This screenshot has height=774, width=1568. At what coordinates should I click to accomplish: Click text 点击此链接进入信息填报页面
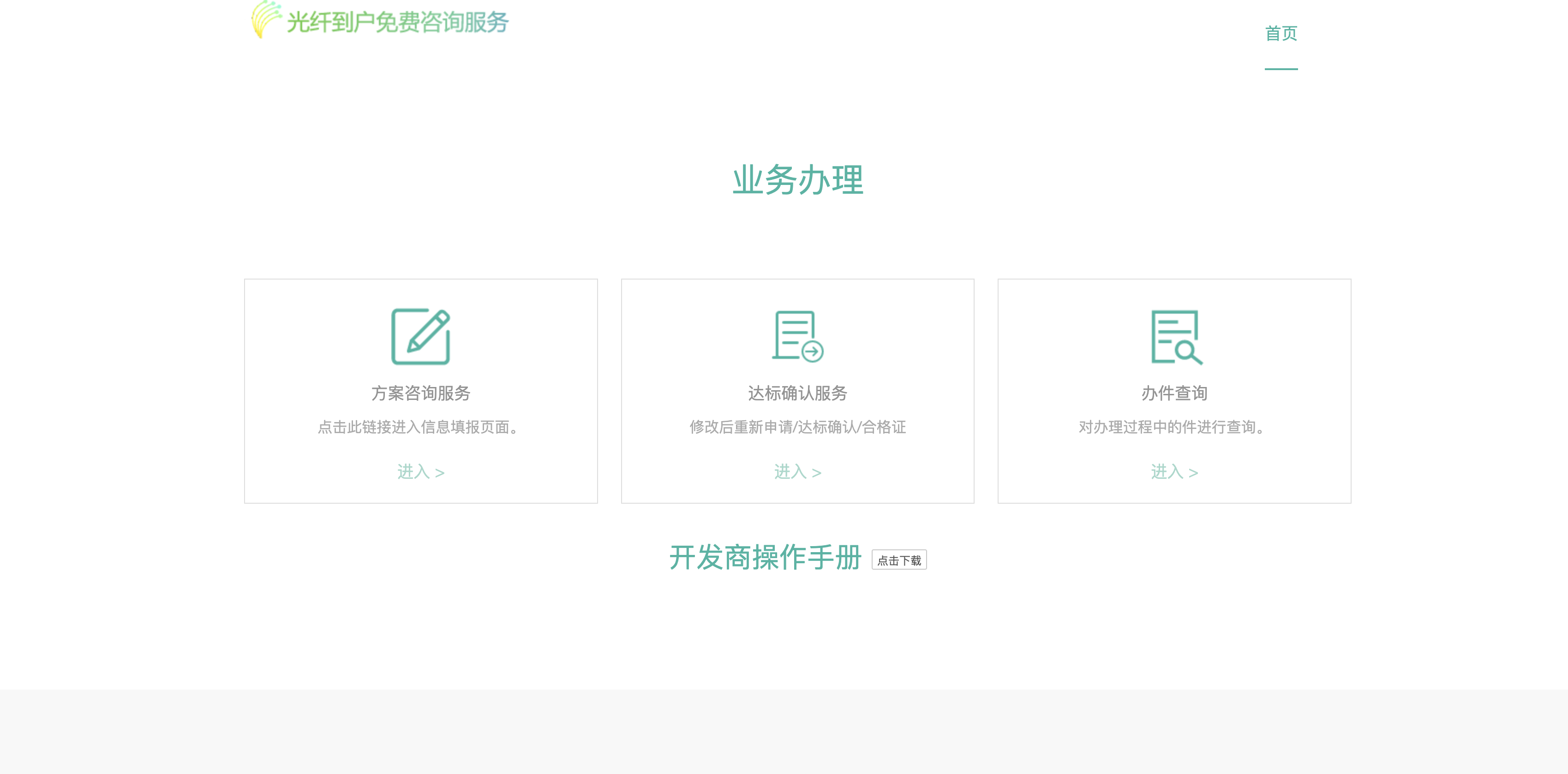click(420, 427)
